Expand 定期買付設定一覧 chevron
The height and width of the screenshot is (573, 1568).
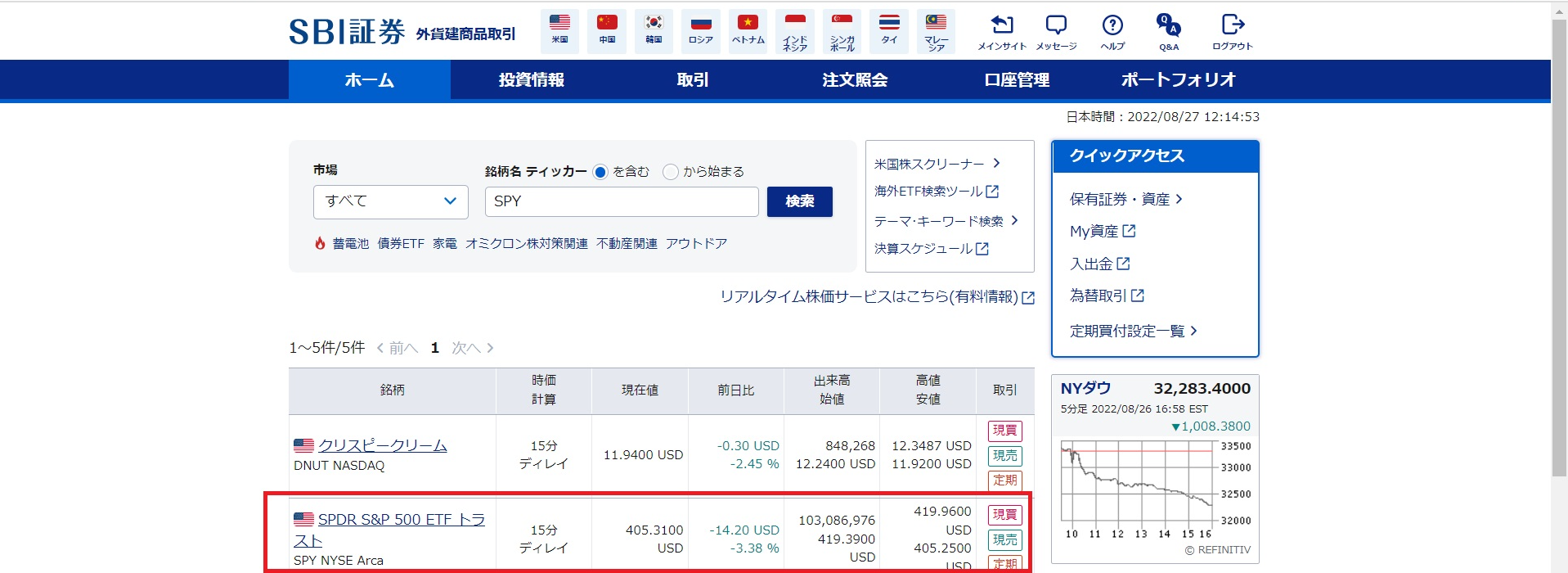pyautogui.click(x=1194, y=331)
